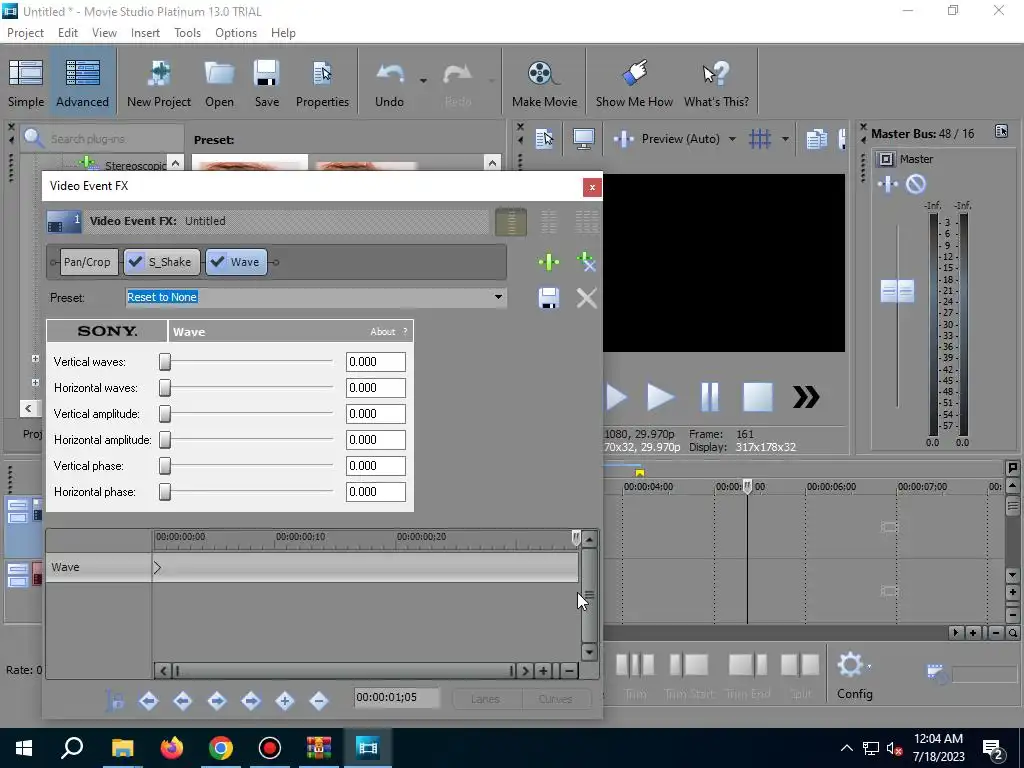
Task: Remove selected plug-in from the chain
Action: point(586,262)
